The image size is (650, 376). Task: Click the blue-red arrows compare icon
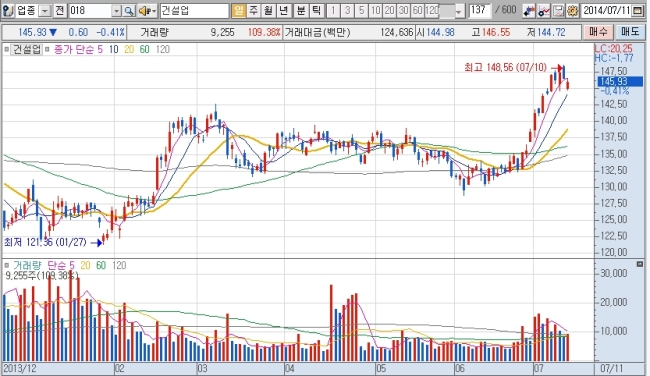pyautogui.click(x=529, y=11)
